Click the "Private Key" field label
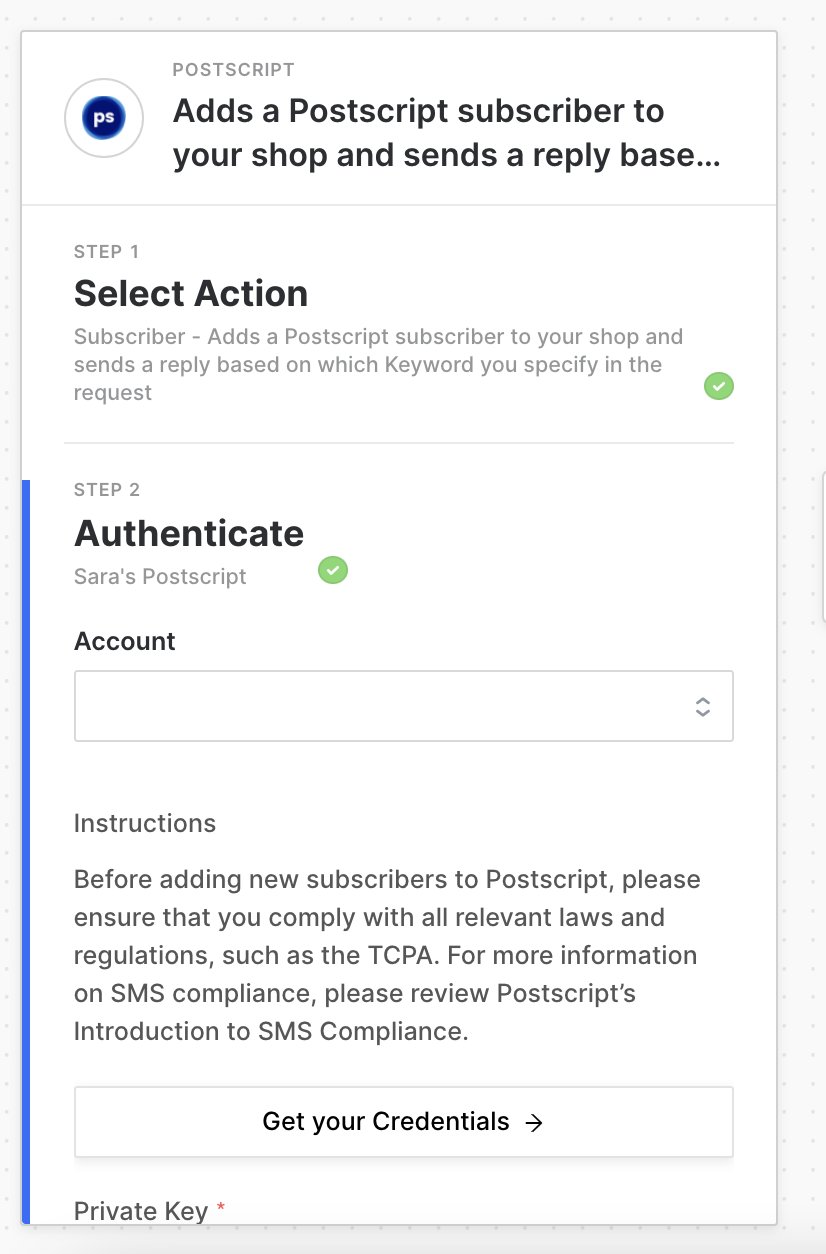The image size is (826, 1254). [141, 1211]
